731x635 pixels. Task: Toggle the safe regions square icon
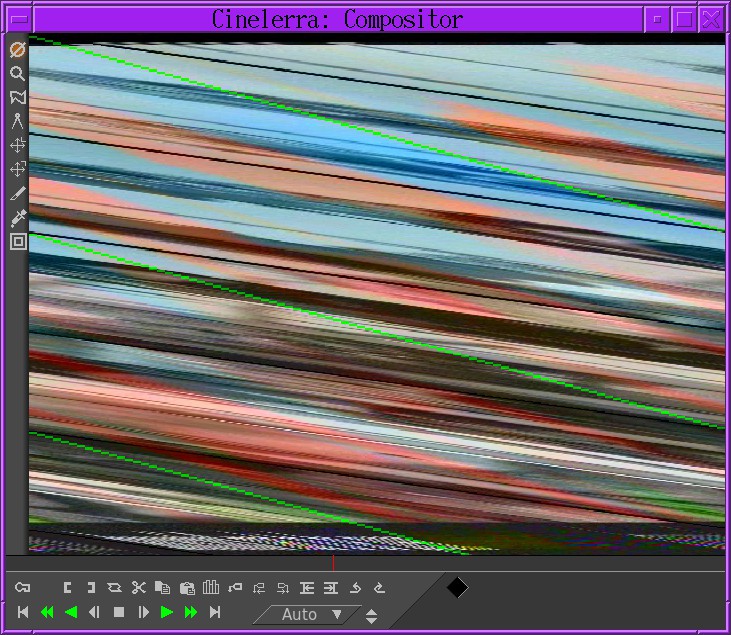(18, 242)
